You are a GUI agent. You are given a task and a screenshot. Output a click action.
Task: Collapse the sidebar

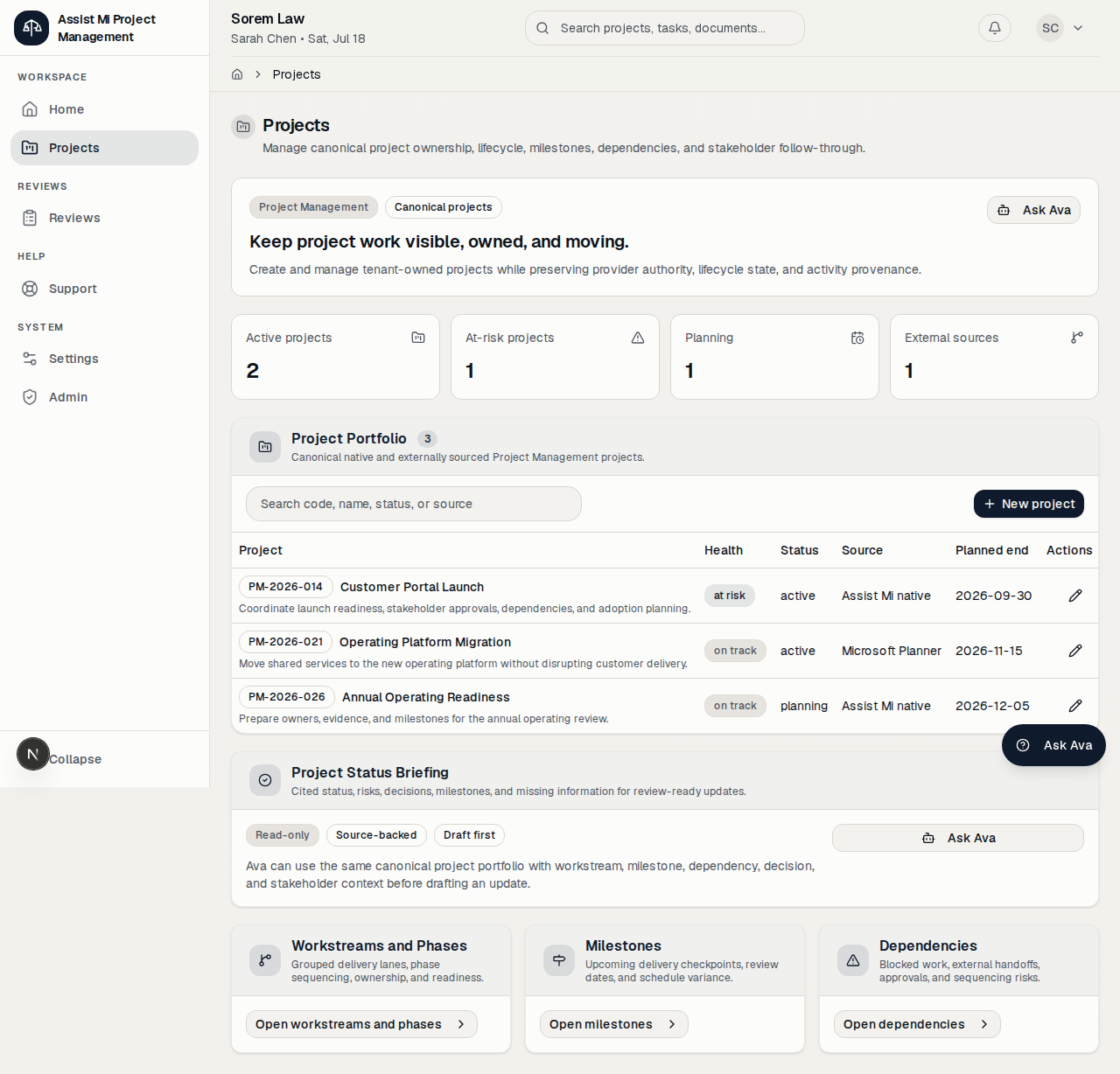pyautogui.click(x=75, y=759)
